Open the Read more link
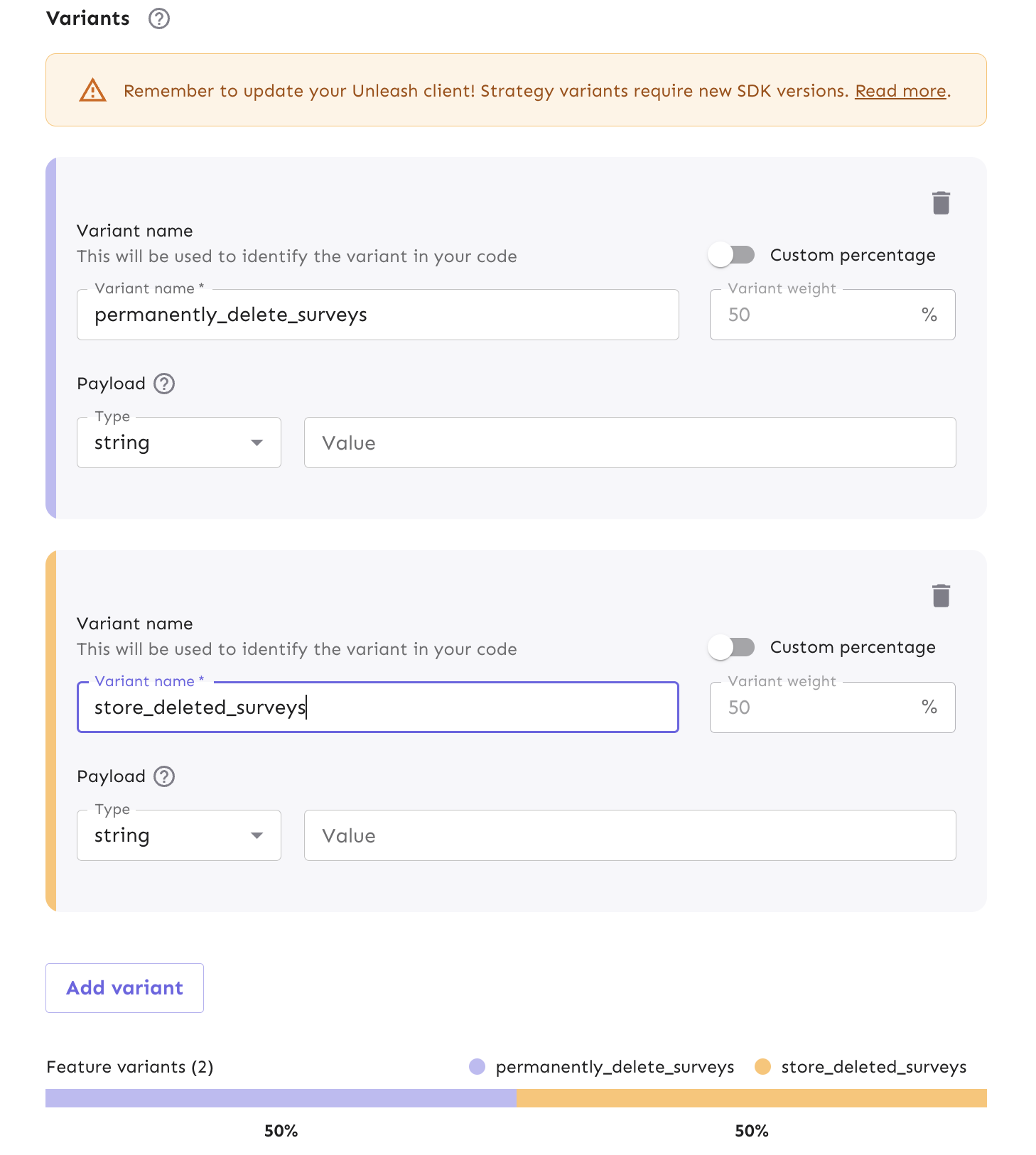 point(900,91)
